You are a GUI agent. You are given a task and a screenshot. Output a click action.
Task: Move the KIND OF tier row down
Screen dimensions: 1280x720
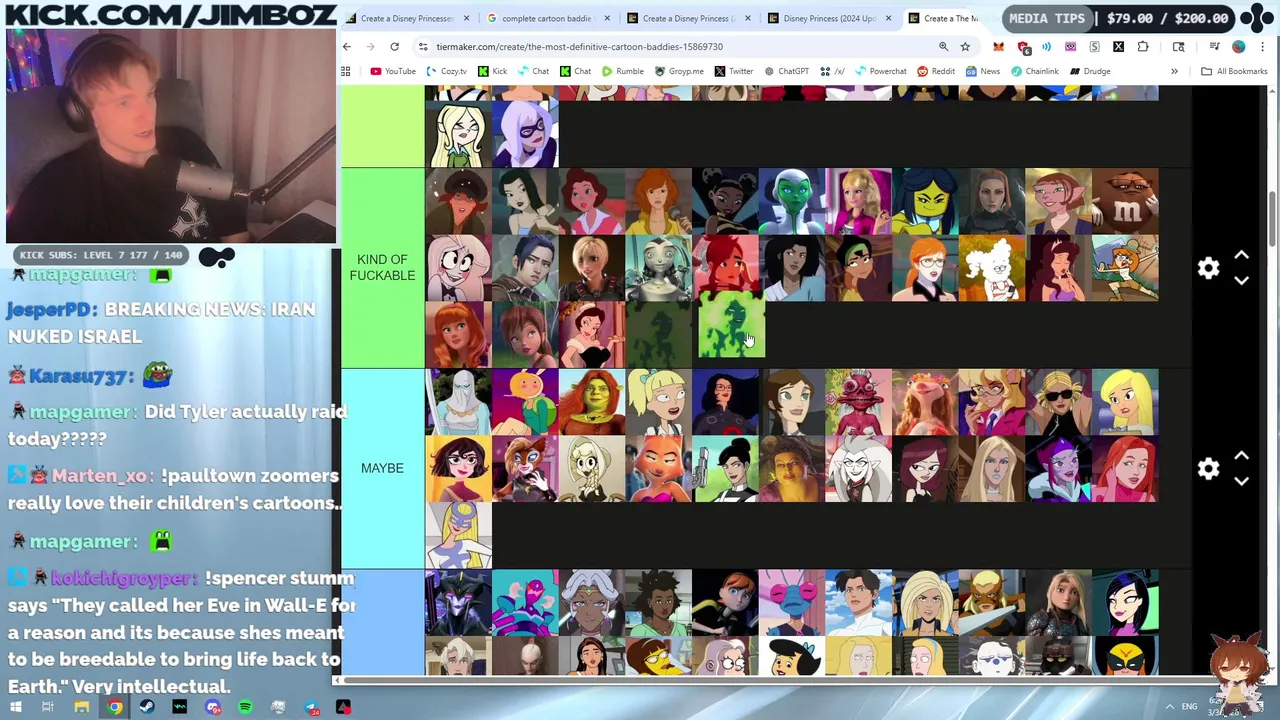(x=1241, y=281)
